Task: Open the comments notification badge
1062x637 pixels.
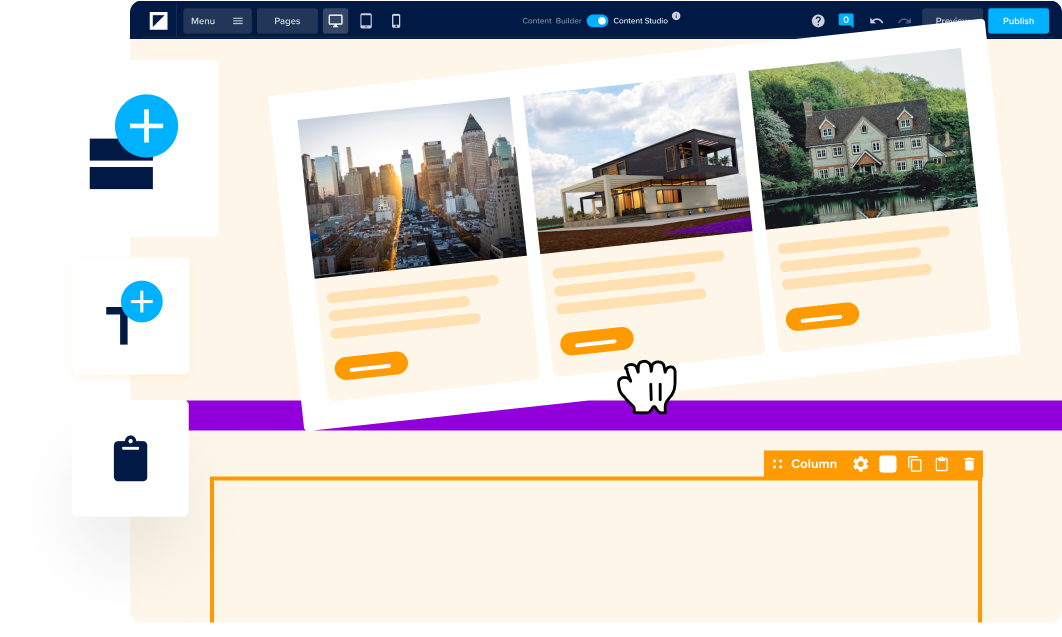Action: 846,20
